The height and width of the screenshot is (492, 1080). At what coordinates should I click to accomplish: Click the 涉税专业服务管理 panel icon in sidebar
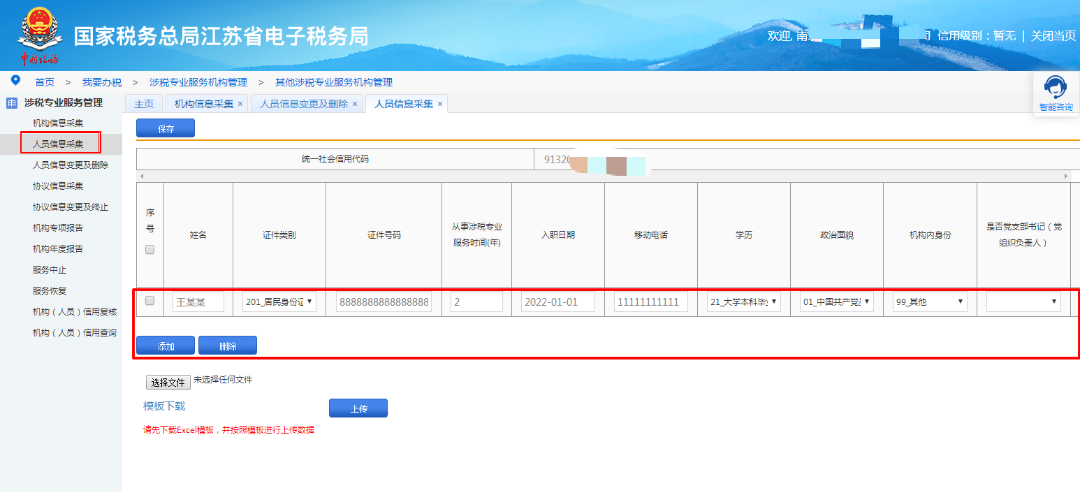coord(12,102)
